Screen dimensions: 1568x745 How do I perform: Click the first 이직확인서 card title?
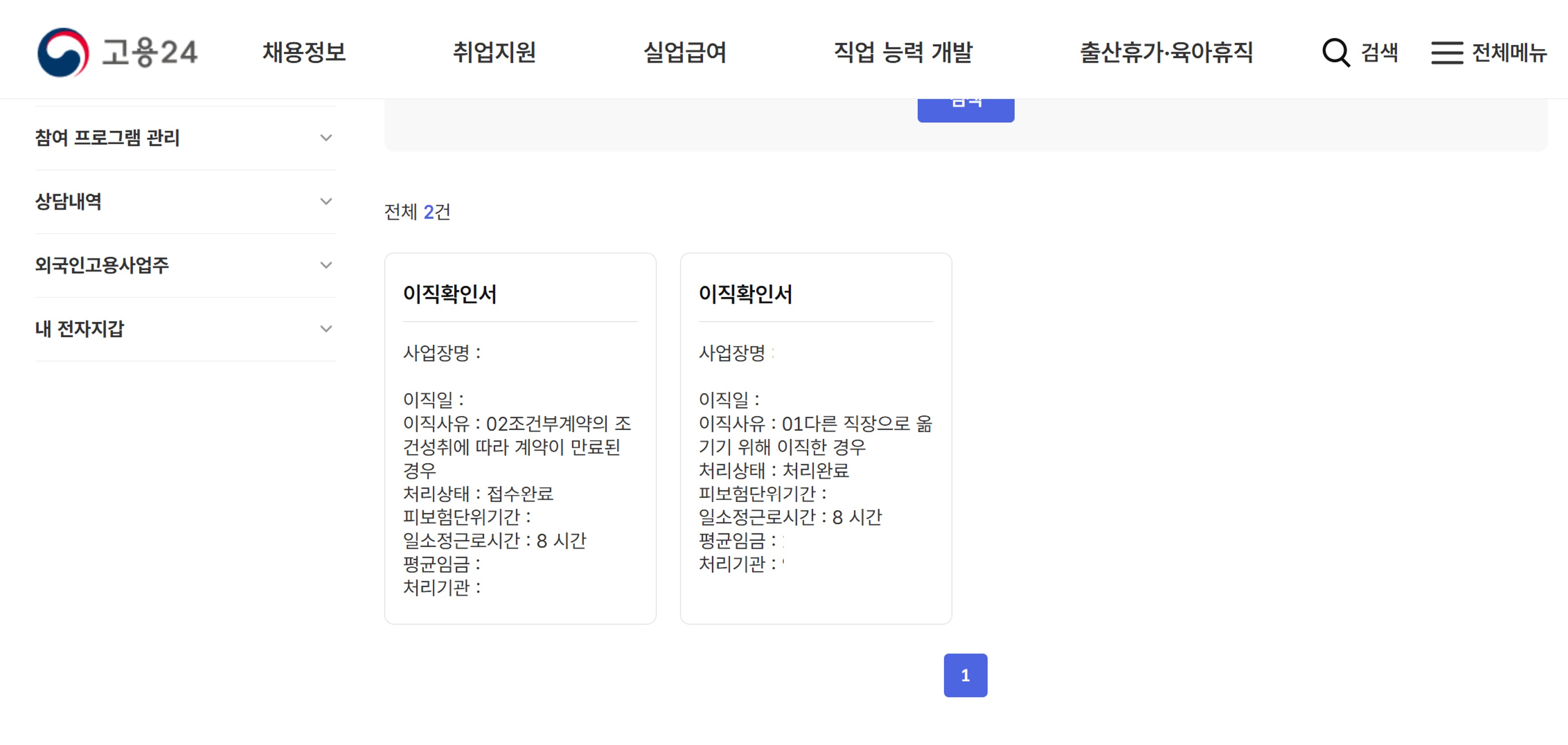[x=450, y=294]
